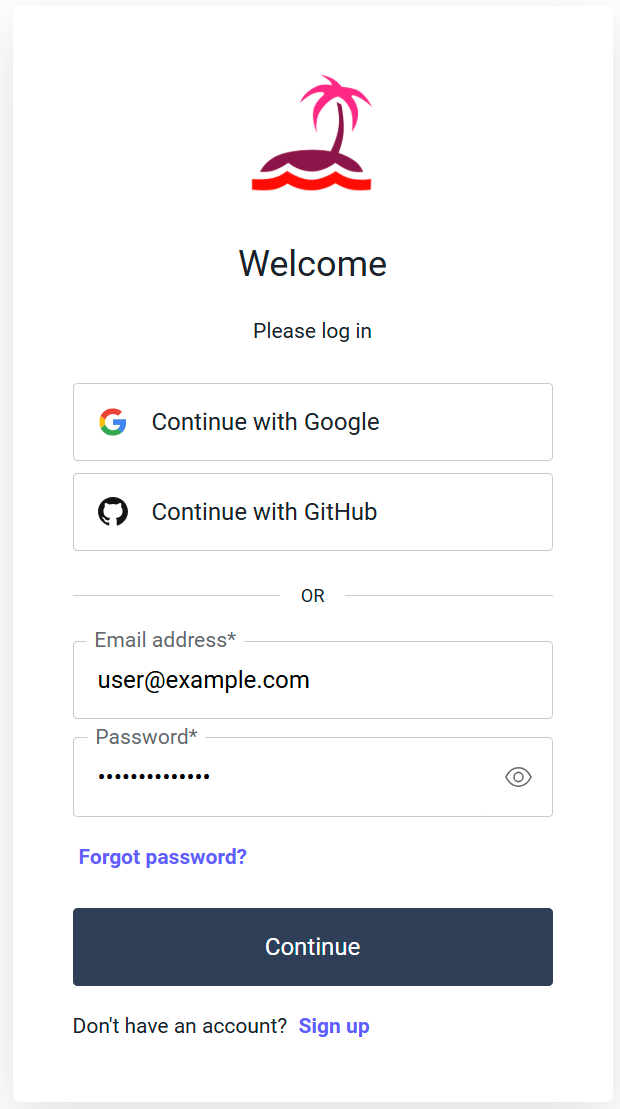Click the "Password*" field label
This screenshot has width=620, height=1109.
[x=146, y=737]
